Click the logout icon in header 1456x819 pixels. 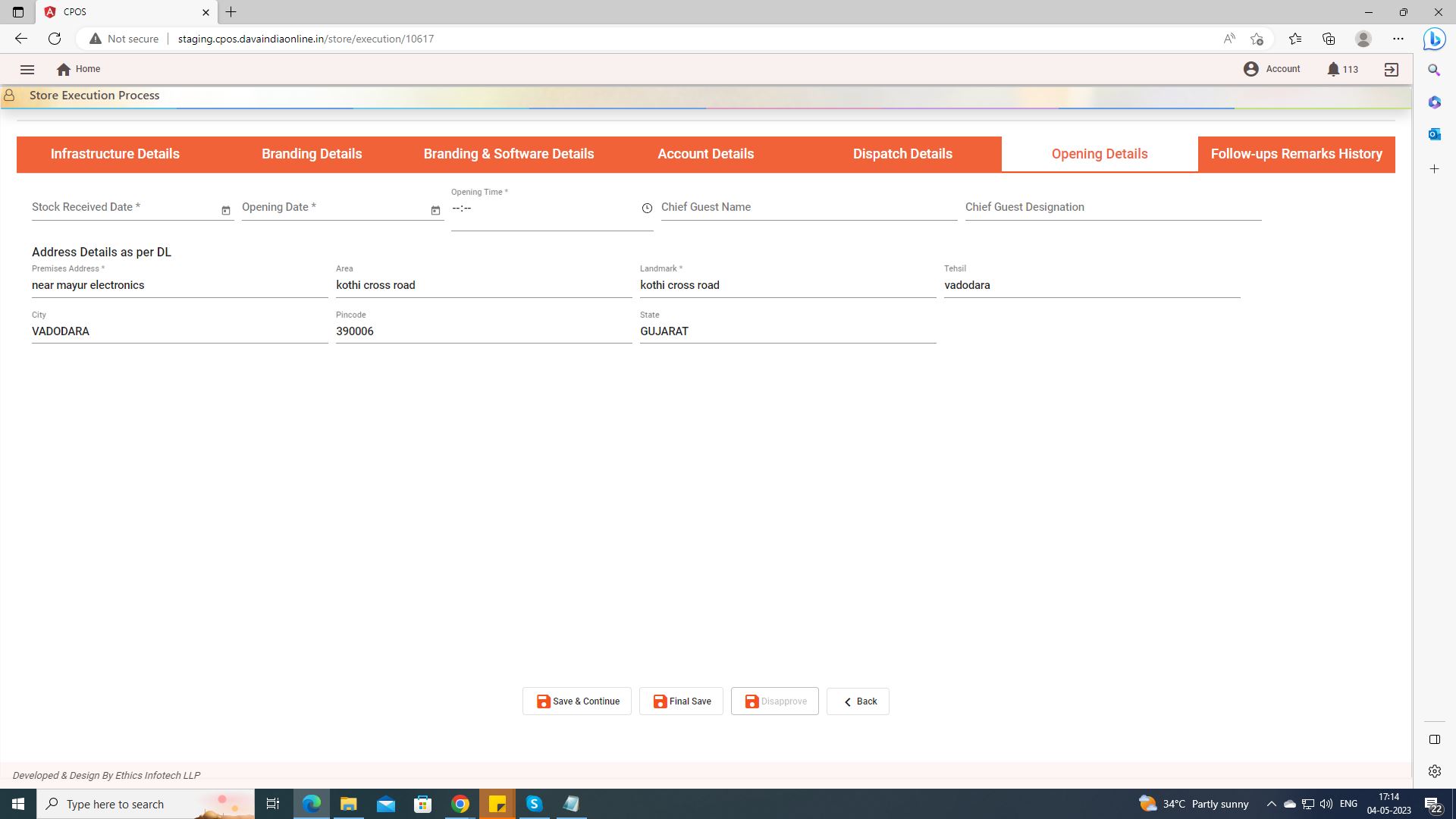click(1391, 69)
